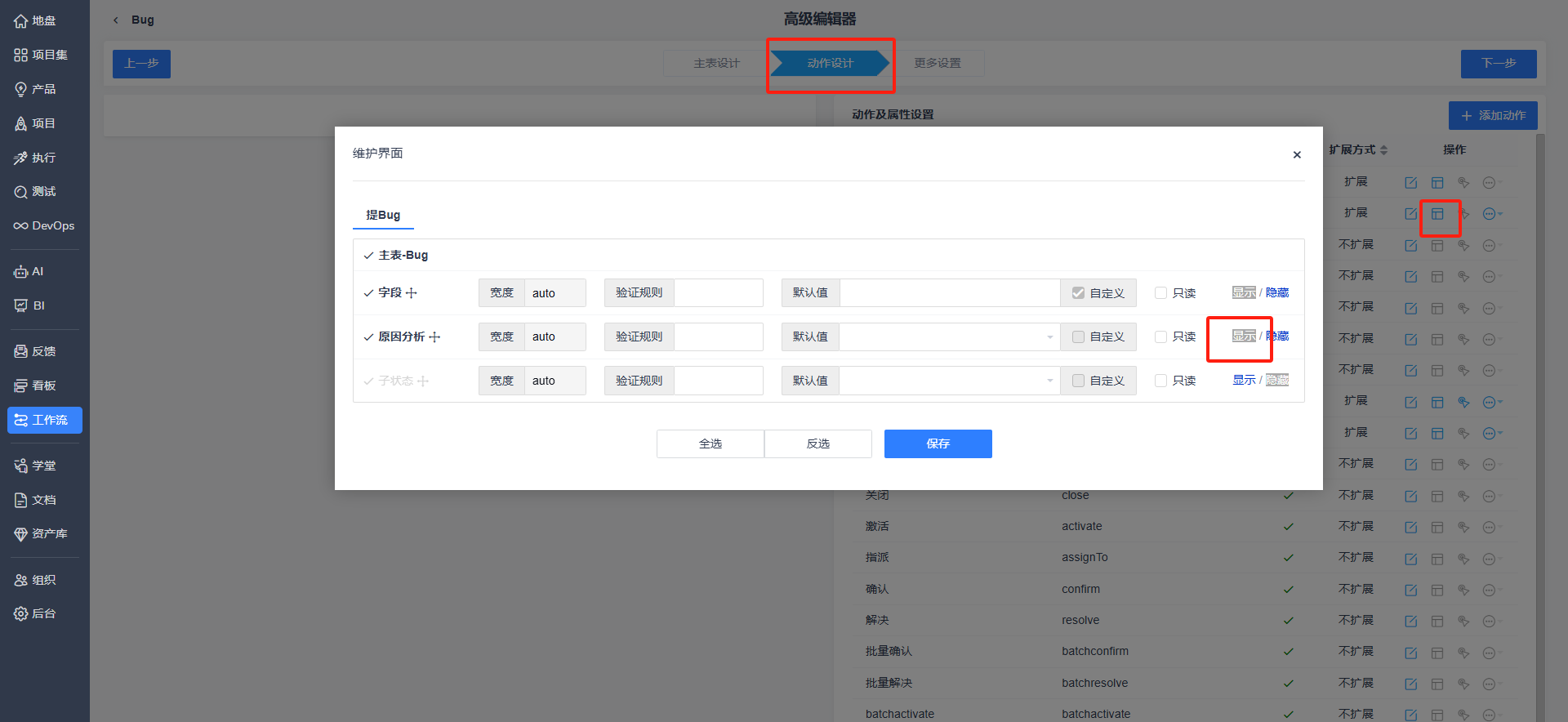Open more options in the 确认 confirm row
This screenshot has height=722, width=1568.
tap(1491, 590)
